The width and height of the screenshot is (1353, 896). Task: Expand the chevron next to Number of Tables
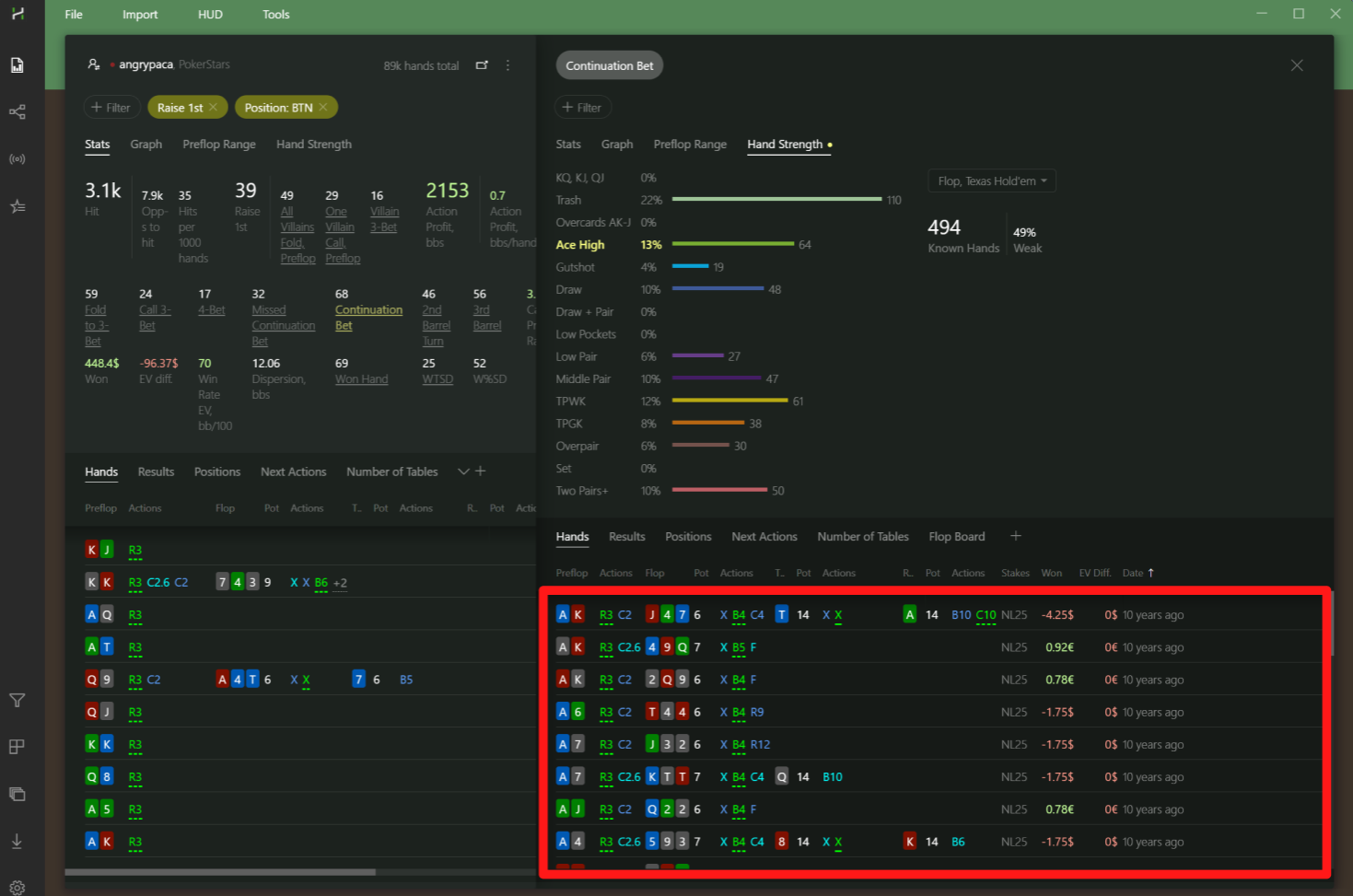tap(463, 471)
